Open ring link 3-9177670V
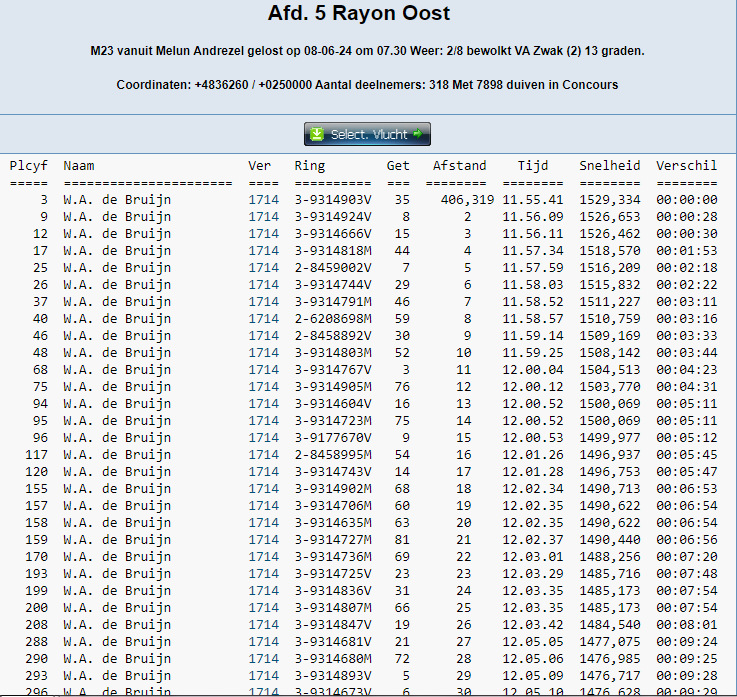 tap(333, 437)
